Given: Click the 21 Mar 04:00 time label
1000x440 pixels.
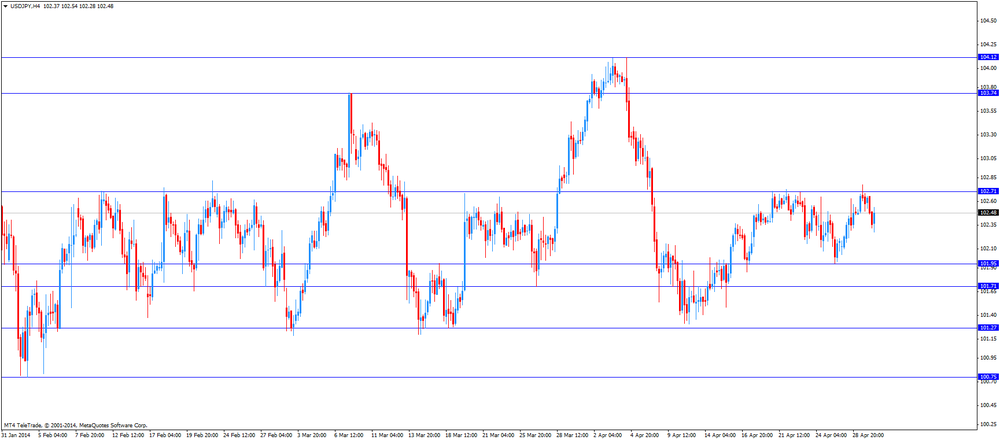Looking at the screenshot, I should click(x=496, y=436).
